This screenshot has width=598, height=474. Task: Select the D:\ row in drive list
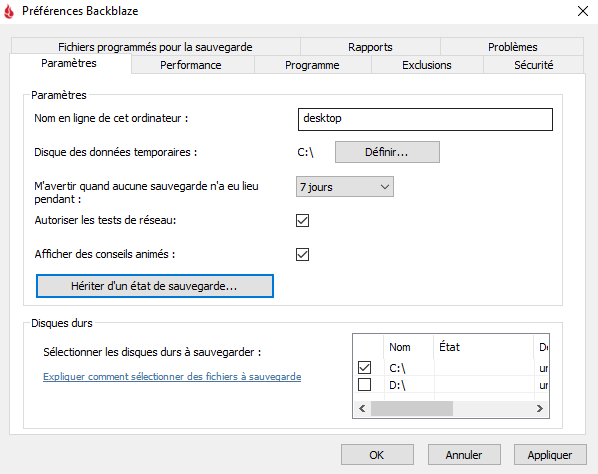[451, 385]
